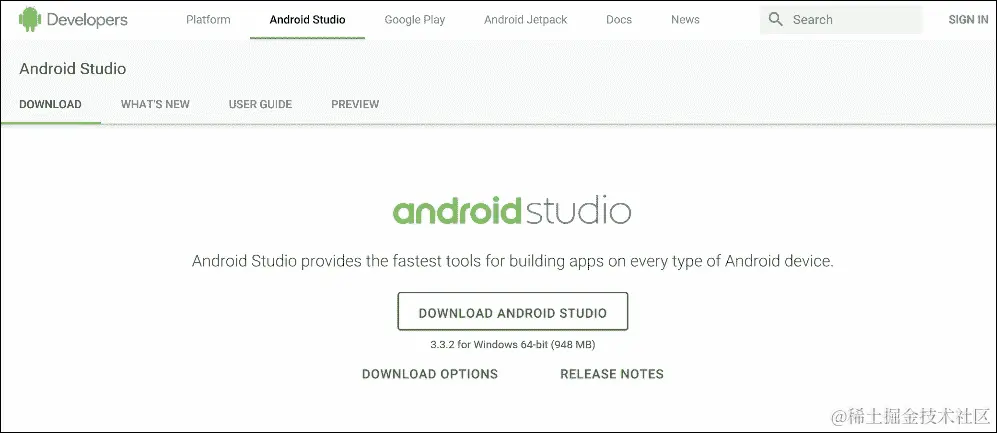This screenshot has height=433, width=997.
Task: Open News in top navigation
Action: click(x=685, y=20)
